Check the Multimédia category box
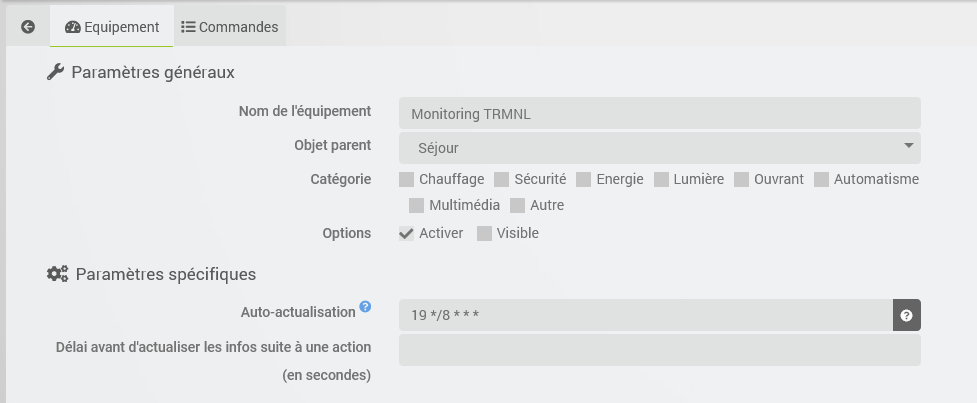 pos(417,206)
